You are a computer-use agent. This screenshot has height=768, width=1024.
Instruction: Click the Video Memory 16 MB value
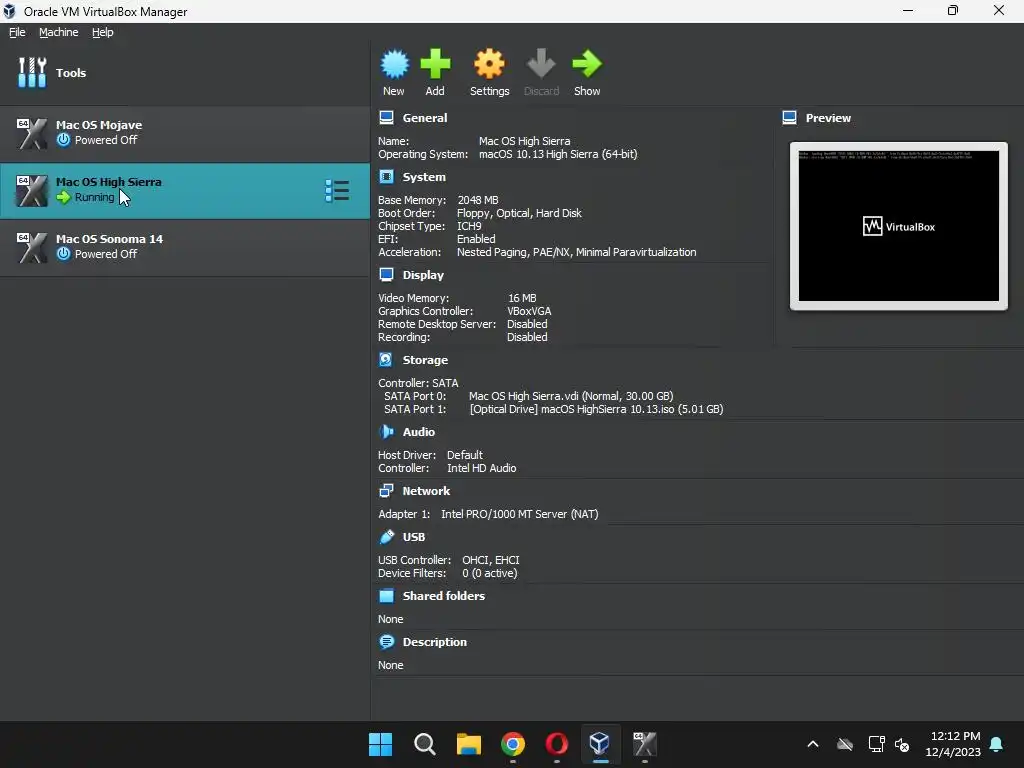coord(522,298)
